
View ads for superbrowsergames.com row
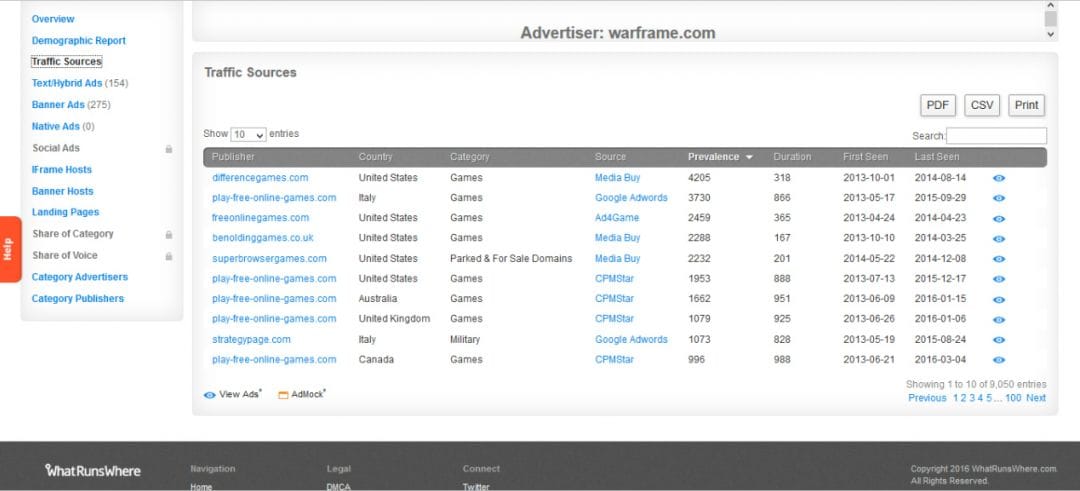999,260
